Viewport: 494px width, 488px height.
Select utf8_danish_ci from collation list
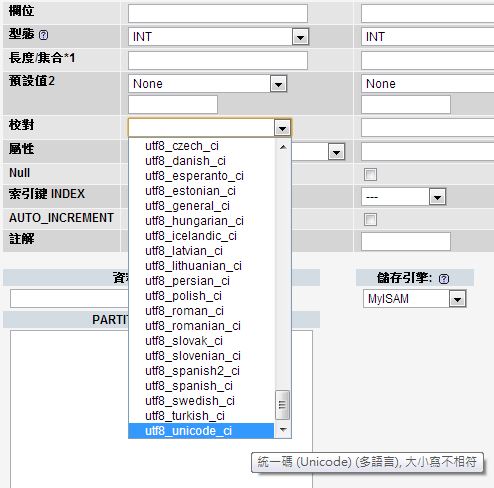(x=201, y=161)
